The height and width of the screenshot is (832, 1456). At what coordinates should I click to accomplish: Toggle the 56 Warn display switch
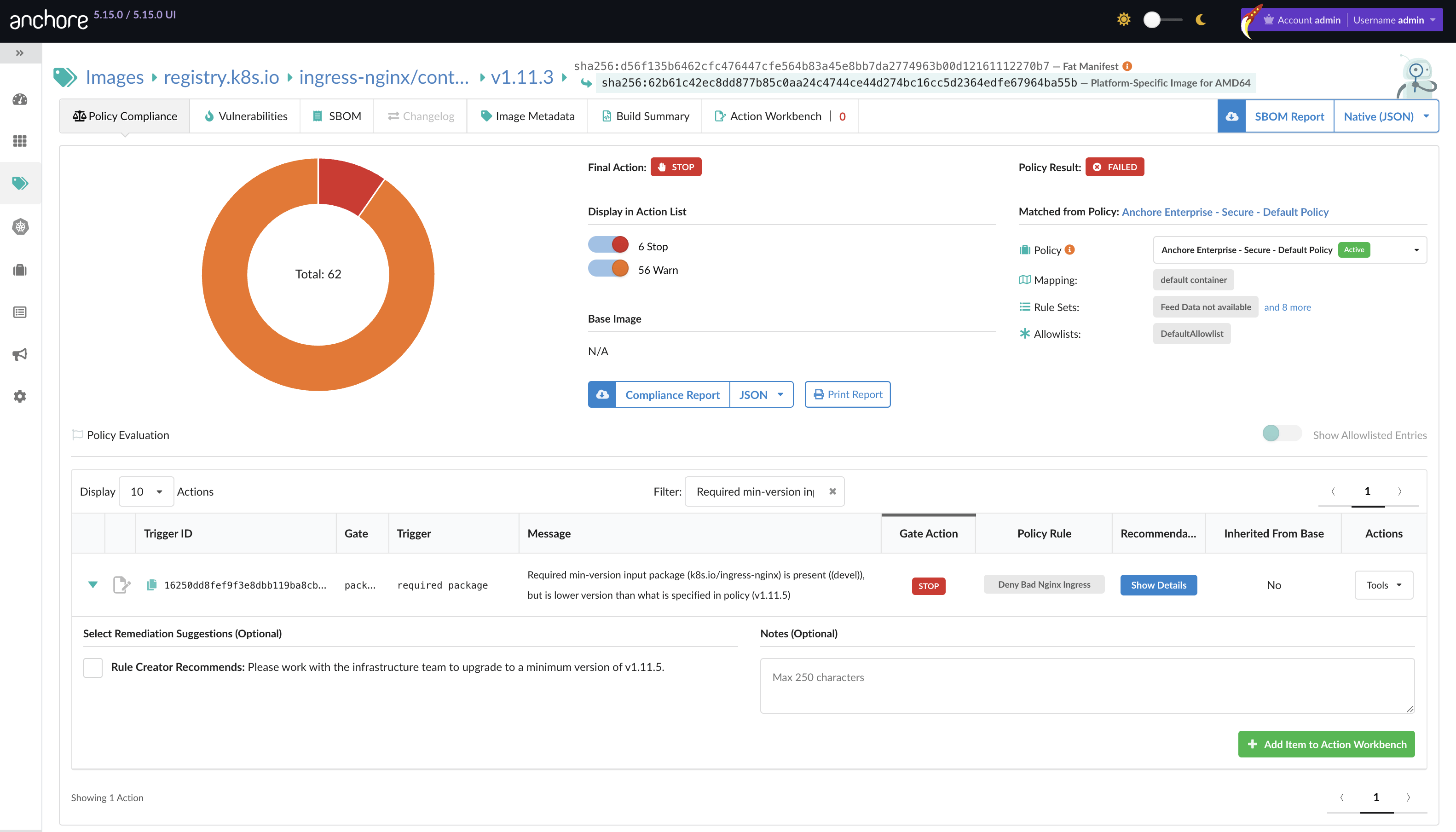(608, 268)
